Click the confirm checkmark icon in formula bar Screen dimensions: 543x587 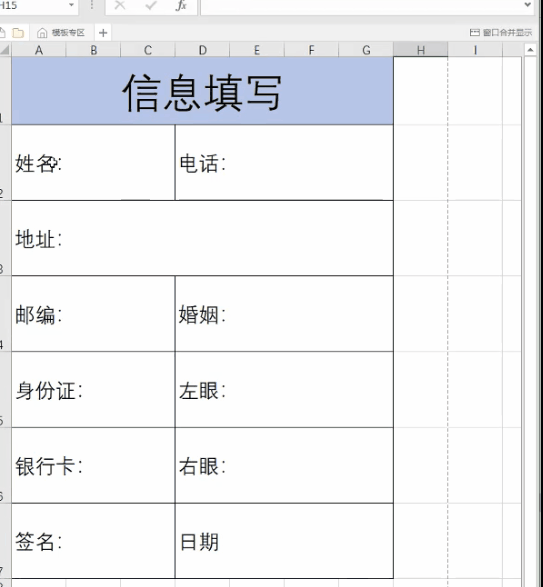(151, 5)
